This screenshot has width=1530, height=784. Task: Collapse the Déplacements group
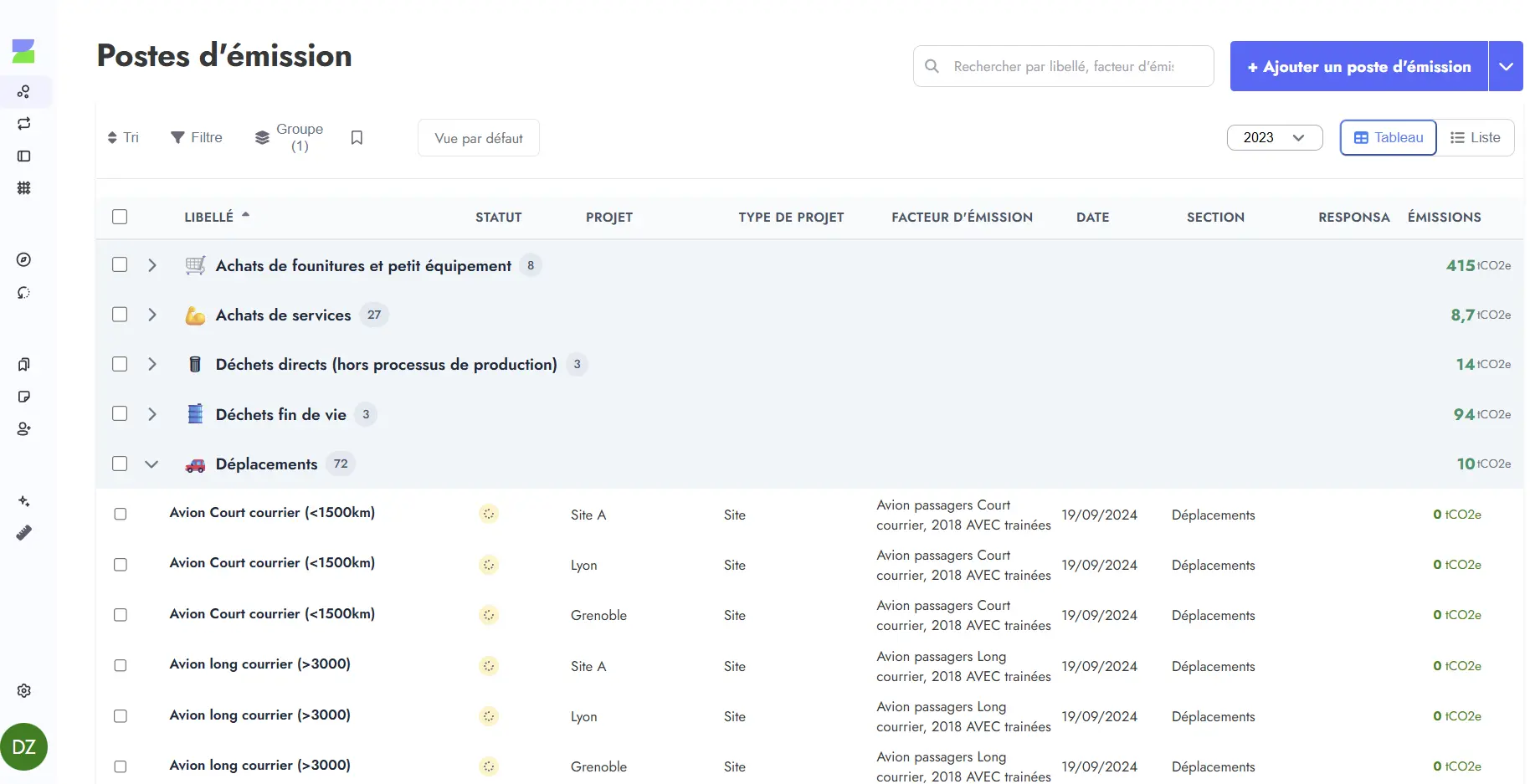(151, 464)
